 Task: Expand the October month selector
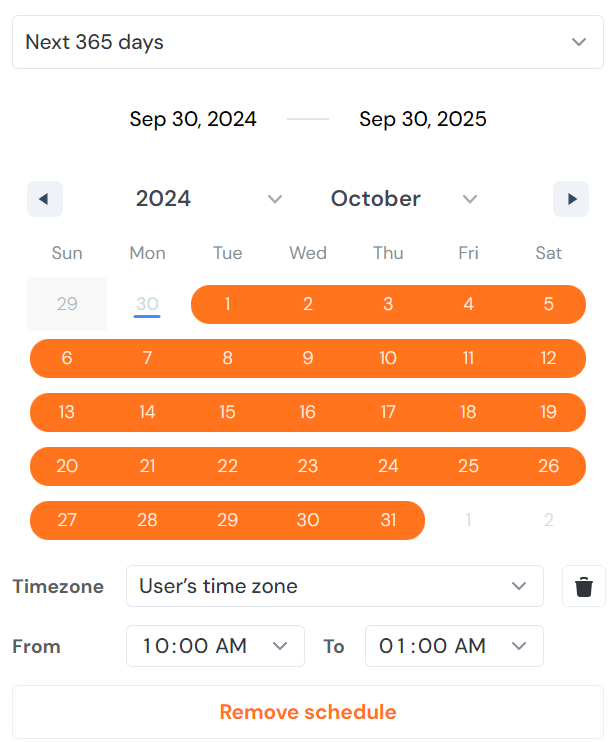click(405, 199)
